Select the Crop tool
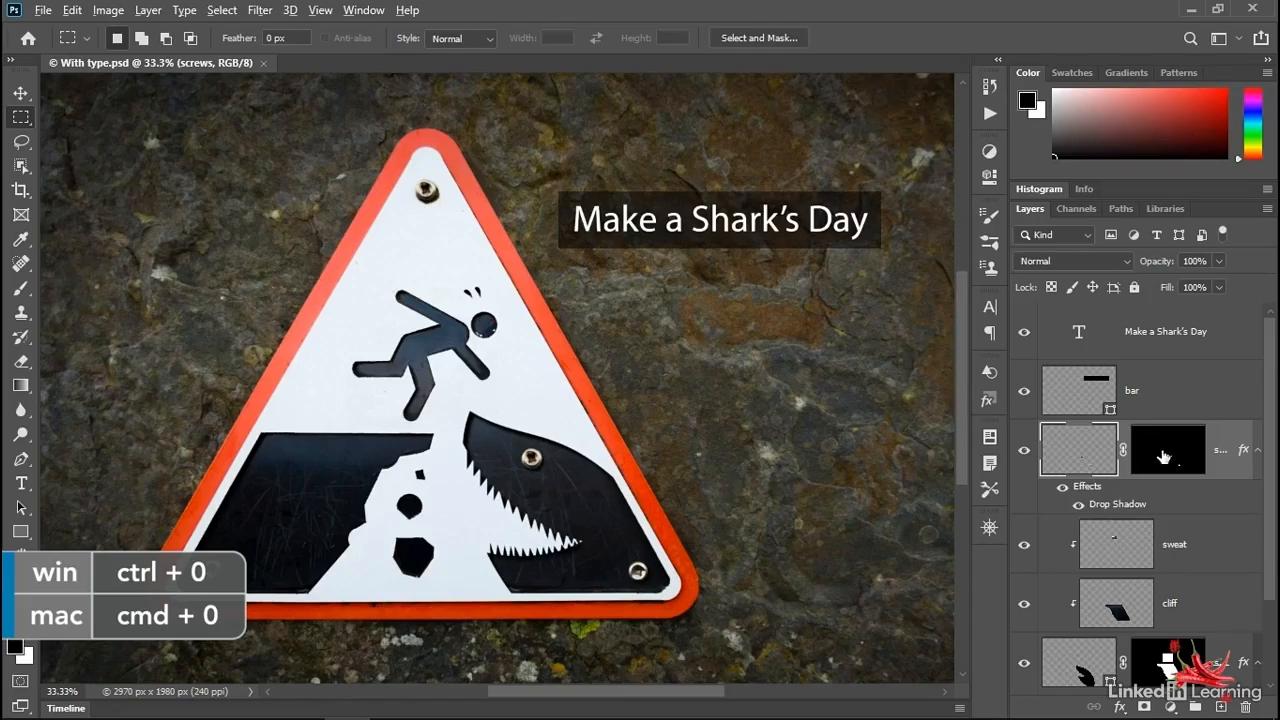Image resolution: width=1280 pixels, height=720 pixels. point(21,190)
